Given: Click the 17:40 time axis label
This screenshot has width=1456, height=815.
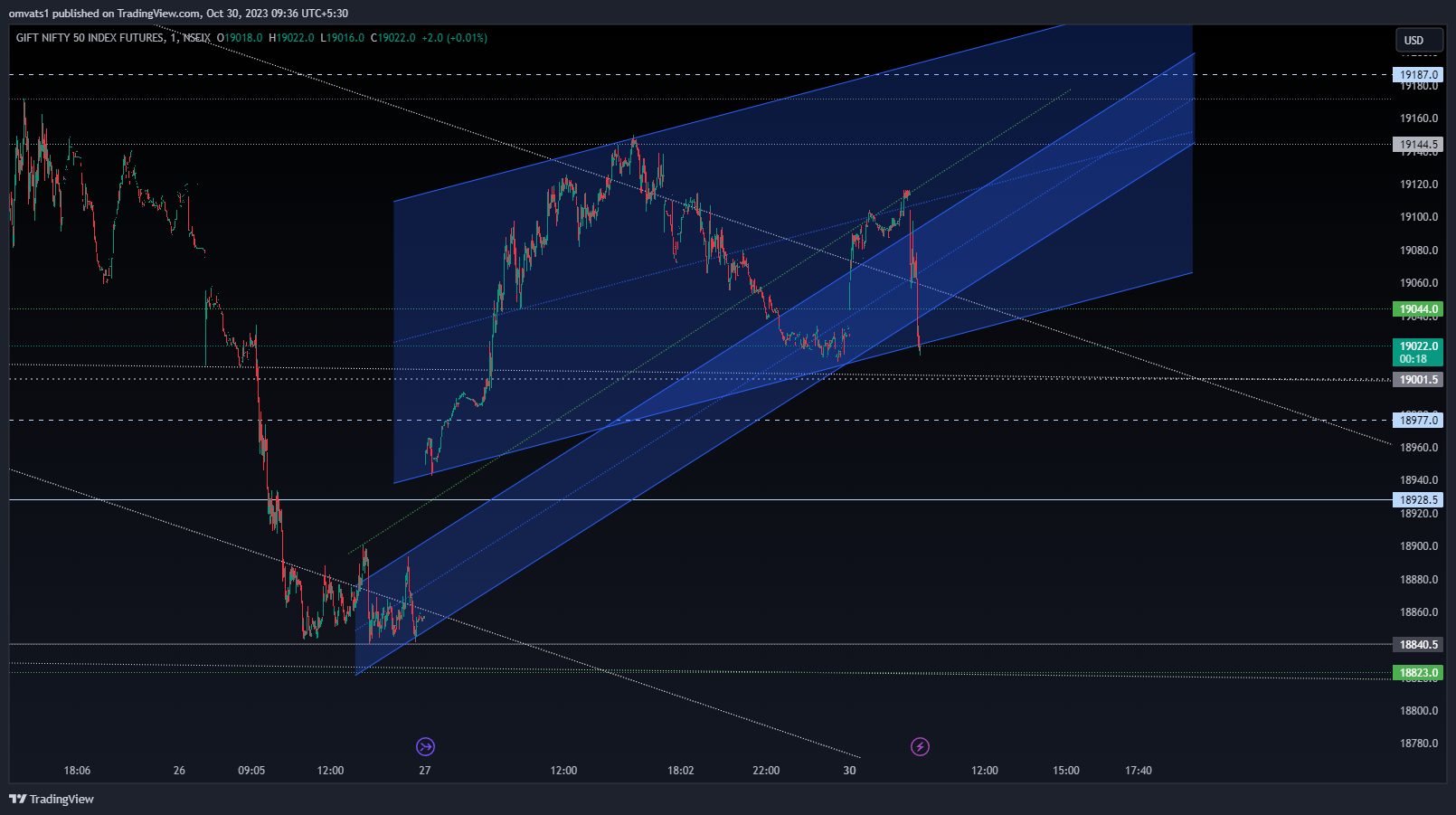Looking at the screenshot, I should (x=1139, y=771).
